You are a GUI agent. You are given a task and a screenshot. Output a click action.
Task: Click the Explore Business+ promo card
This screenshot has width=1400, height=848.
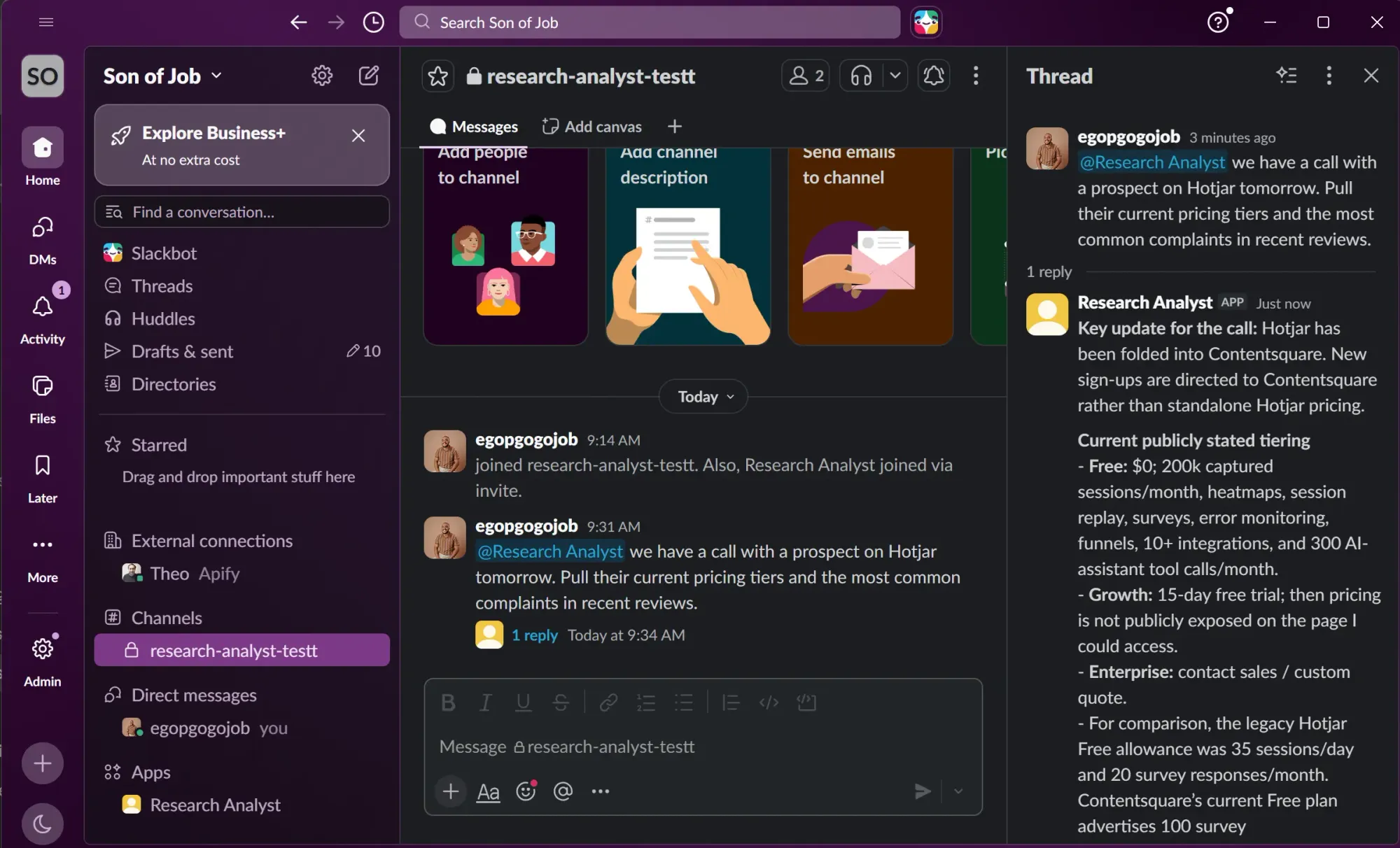pos(242,146)
